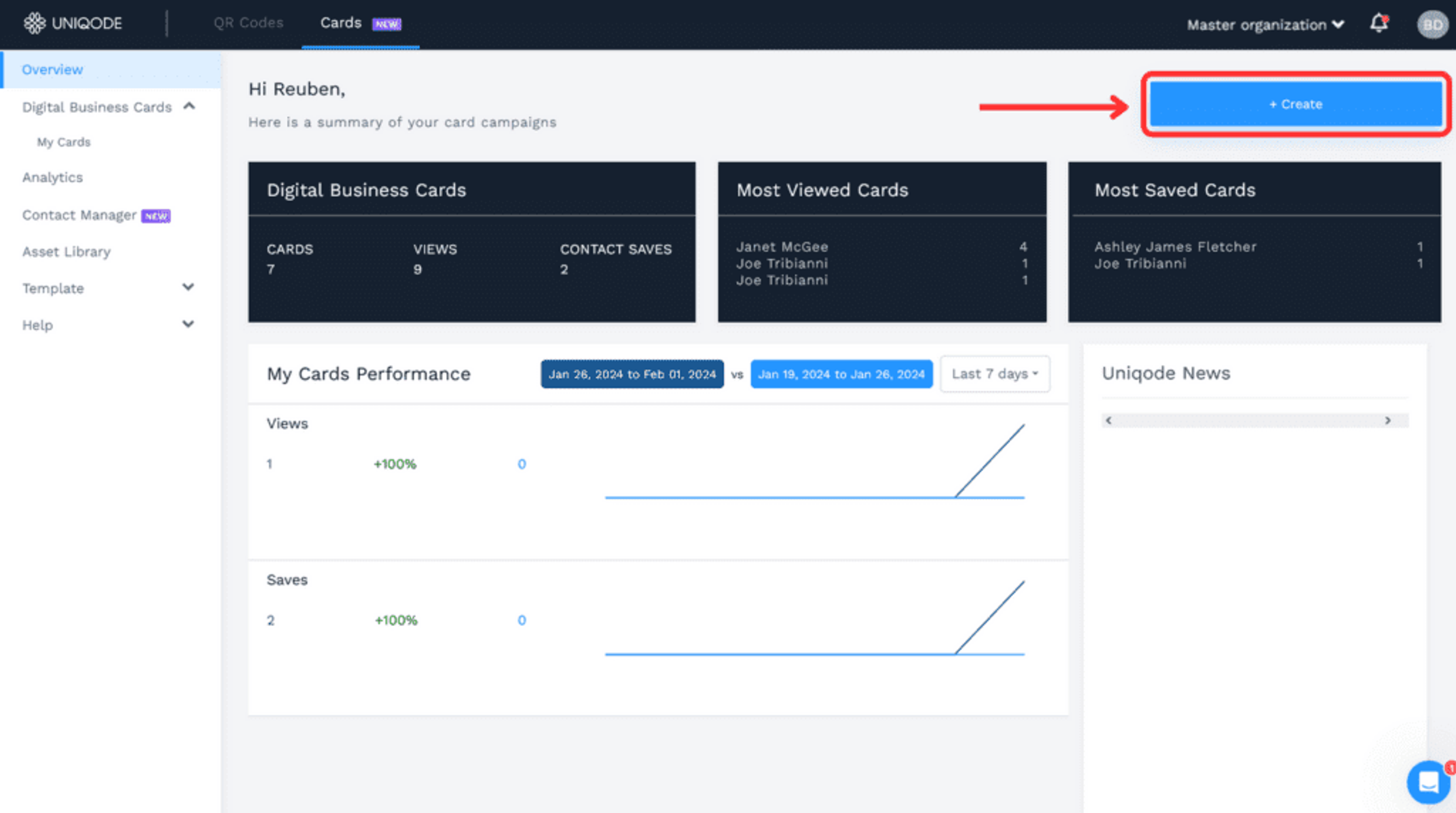Click the Uniqode logo icon
Screen dimensions: 1456x813
click(35, 23)
